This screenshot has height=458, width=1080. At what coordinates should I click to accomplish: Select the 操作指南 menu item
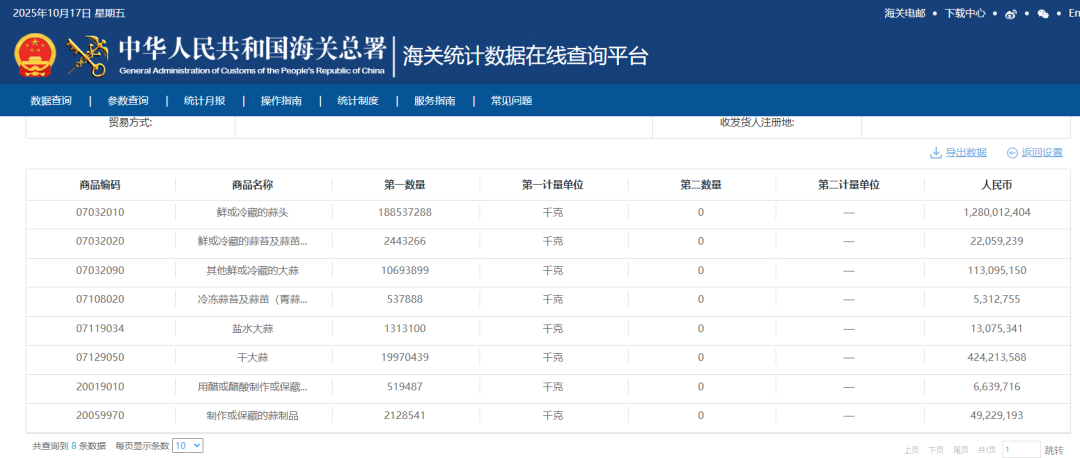(x=281, y=101)
